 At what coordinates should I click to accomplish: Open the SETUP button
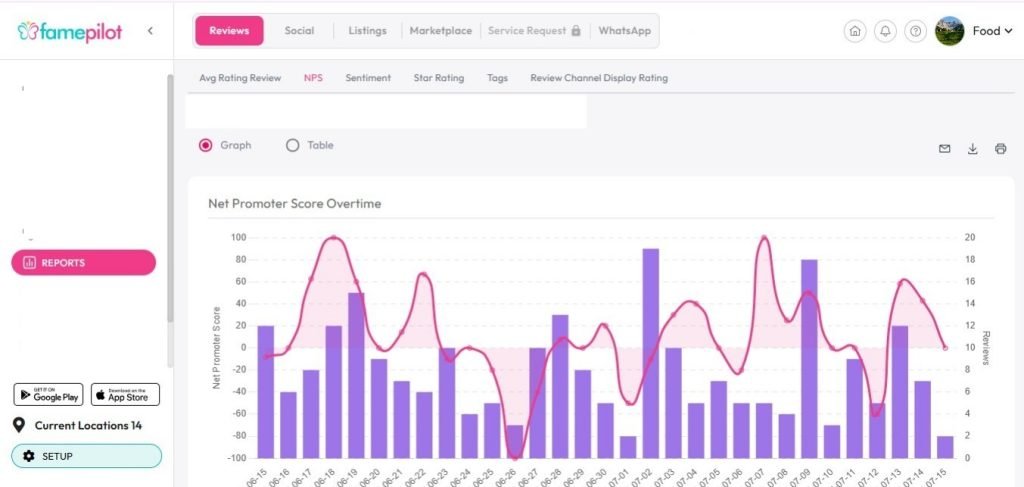point(86,456)
